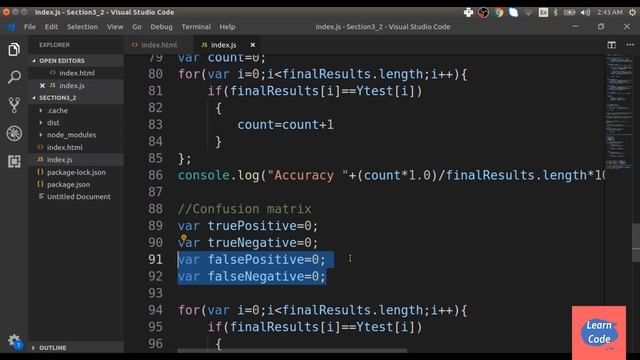Viewport: 640px width, 360px height.
Task: Open the Wi-Fi network indicator
Action: (x=528, y=12)
